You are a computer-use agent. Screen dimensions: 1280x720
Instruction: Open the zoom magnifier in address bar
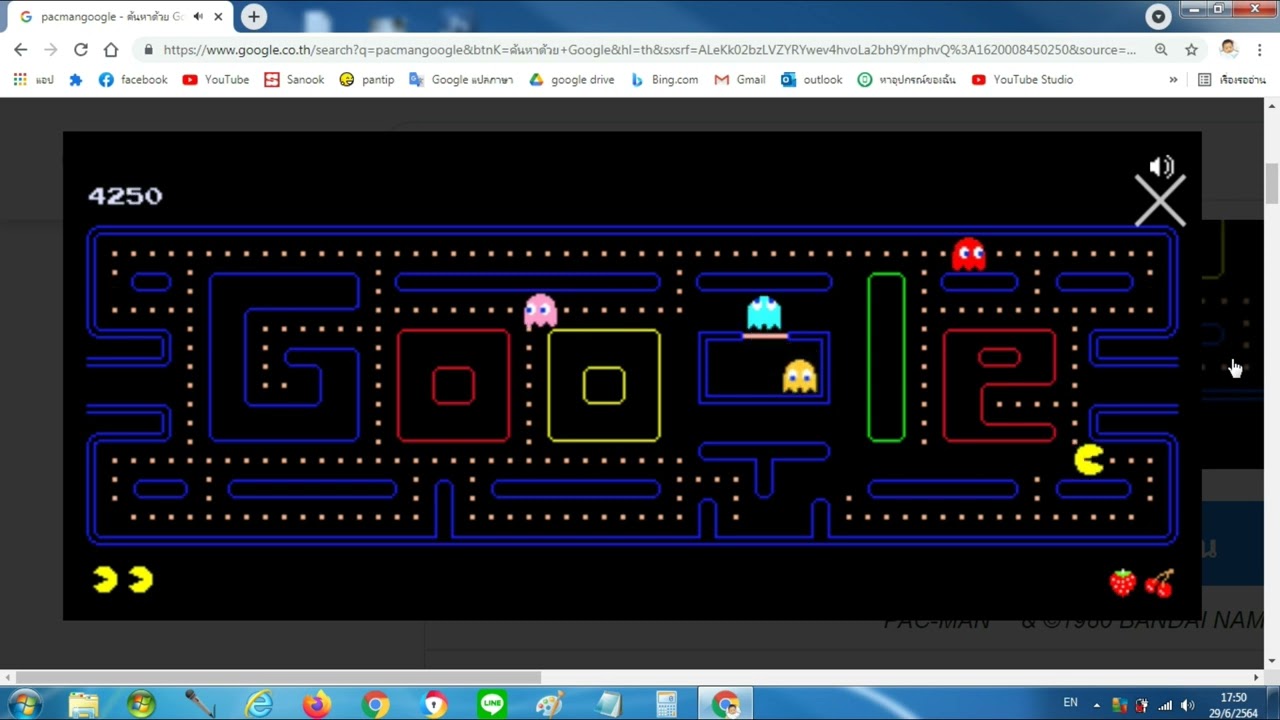[1161, 49]
